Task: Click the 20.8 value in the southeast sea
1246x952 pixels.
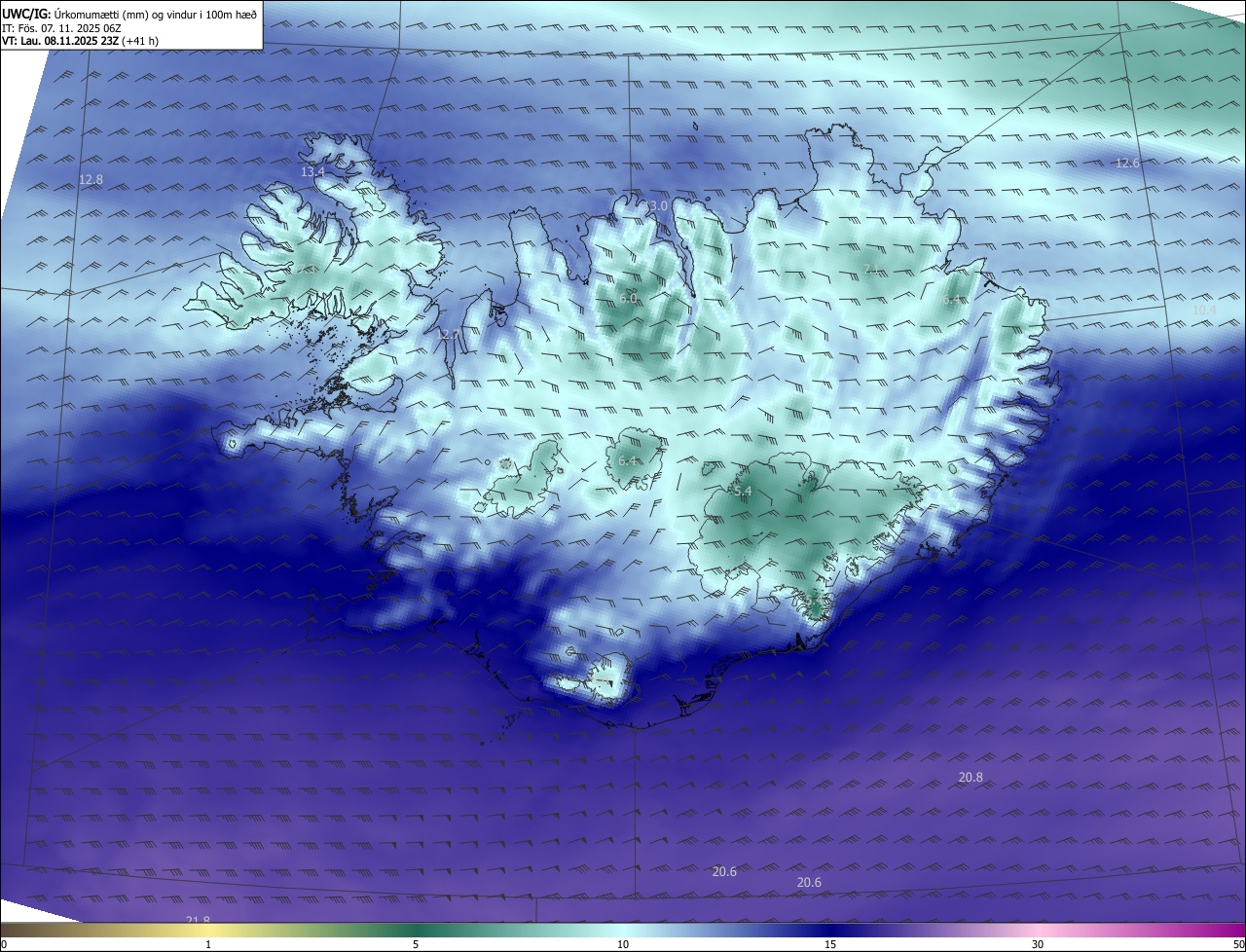Action: pyautogui.click(x=971, y=777)
